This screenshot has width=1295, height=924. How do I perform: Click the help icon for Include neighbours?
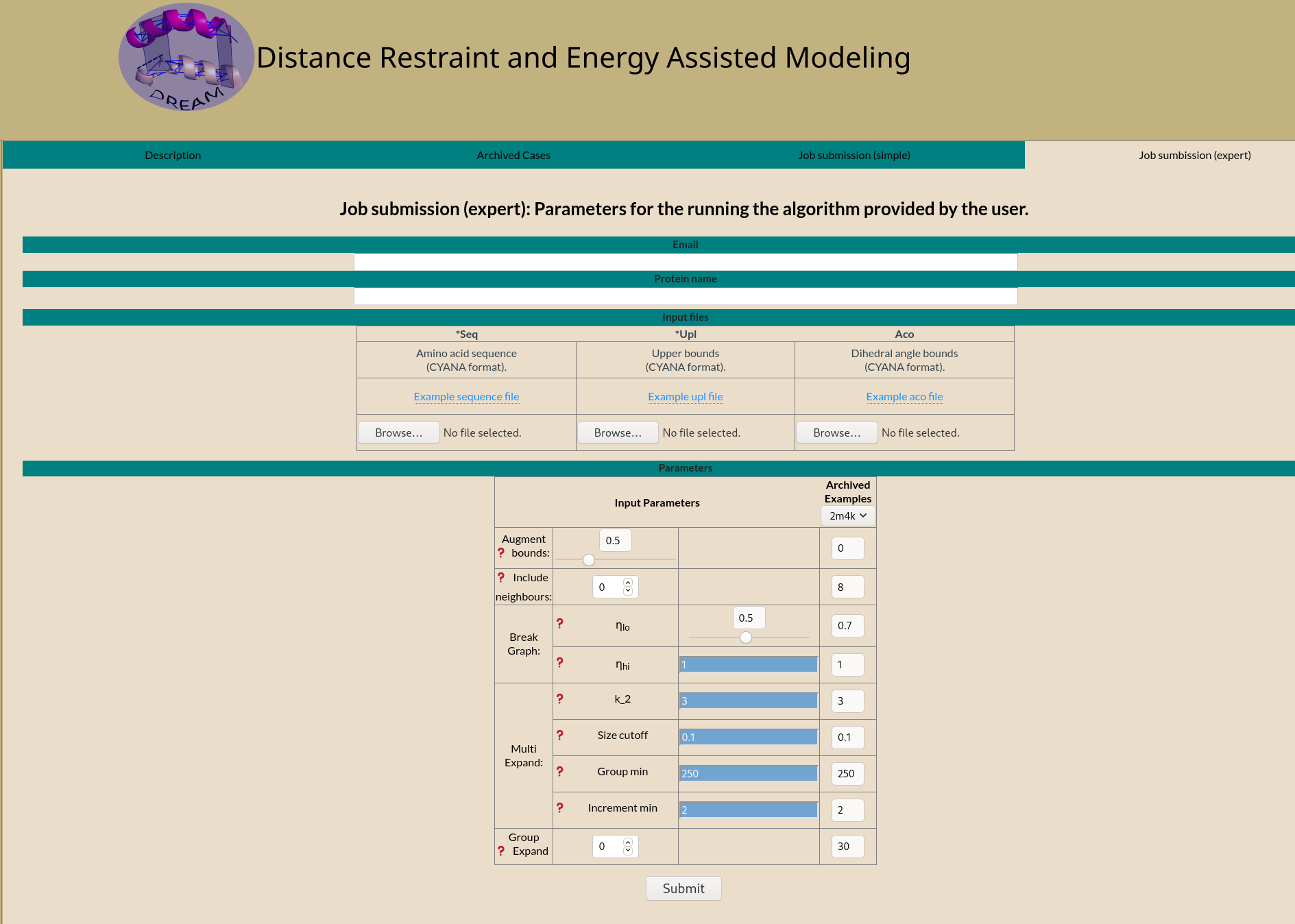(x=501, y=577)
